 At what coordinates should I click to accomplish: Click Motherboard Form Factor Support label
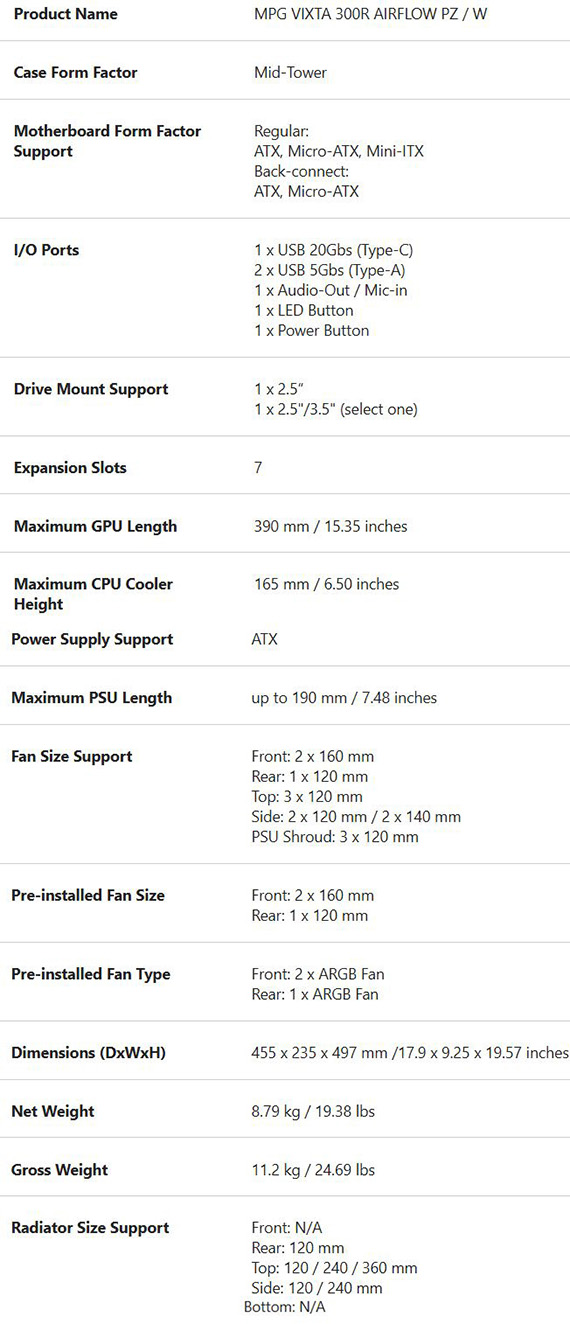(107, 141)
